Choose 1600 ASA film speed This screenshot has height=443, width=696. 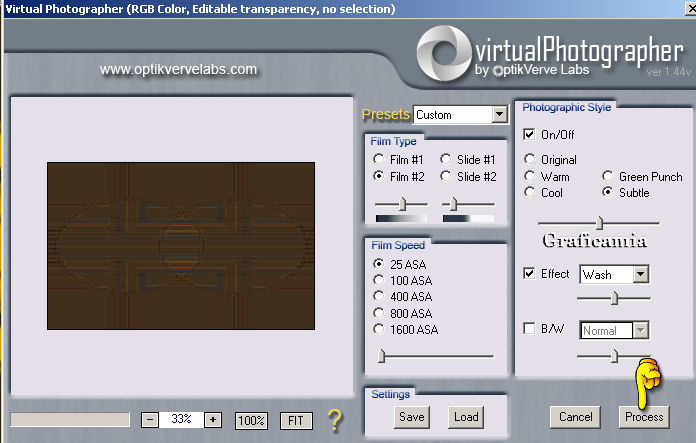(379, 329)
